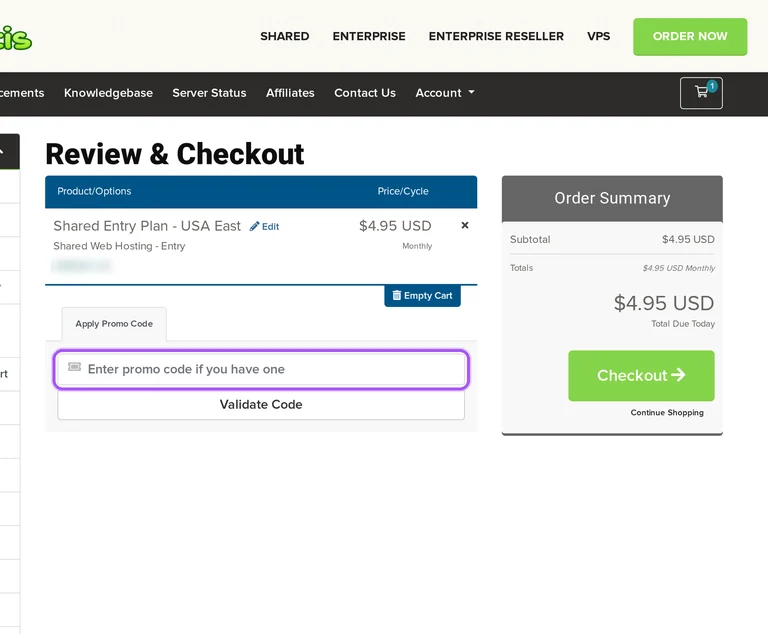This screenshot has height=634, width=768.
Task: Click the $4.95 USD Monthly totals value
Action: pyautogui.click(x=679, y=268)
